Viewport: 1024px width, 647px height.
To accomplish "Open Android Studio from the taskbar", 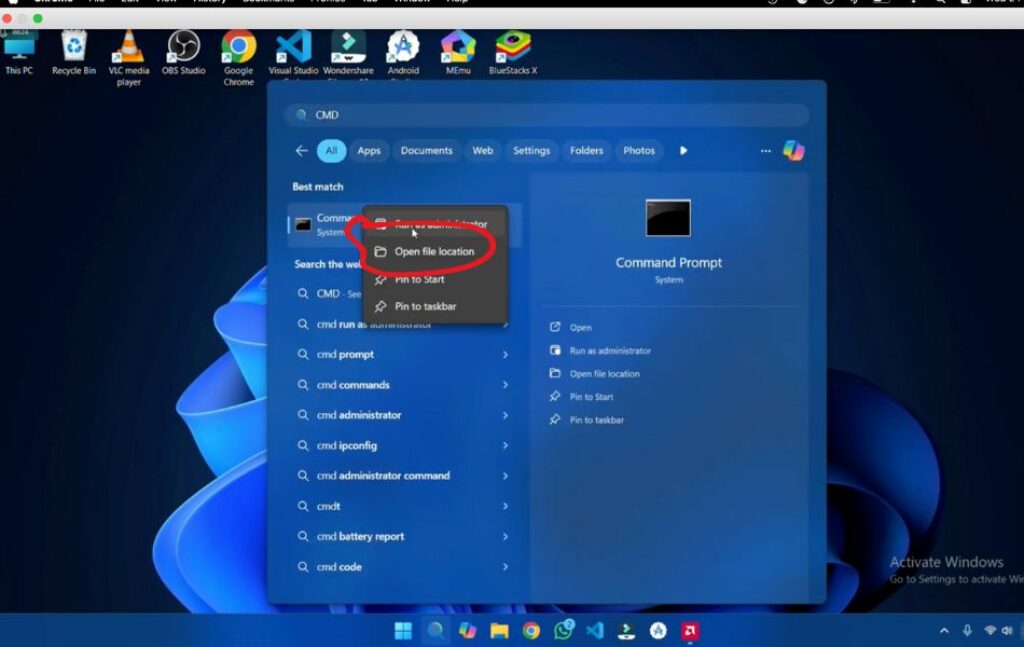I will [658, 631].
